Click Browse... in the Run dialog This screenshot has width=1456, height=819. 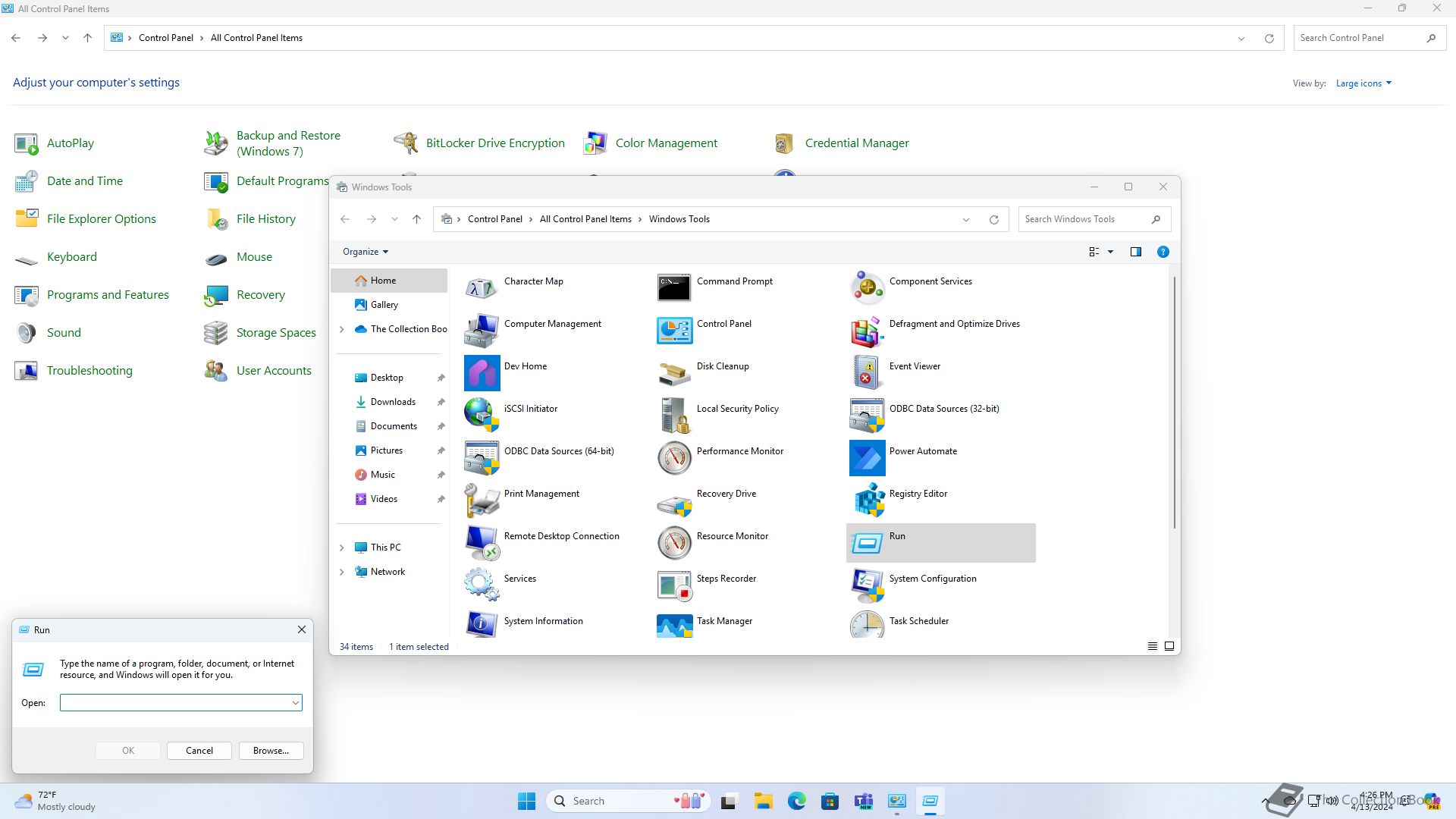point(271,751)
